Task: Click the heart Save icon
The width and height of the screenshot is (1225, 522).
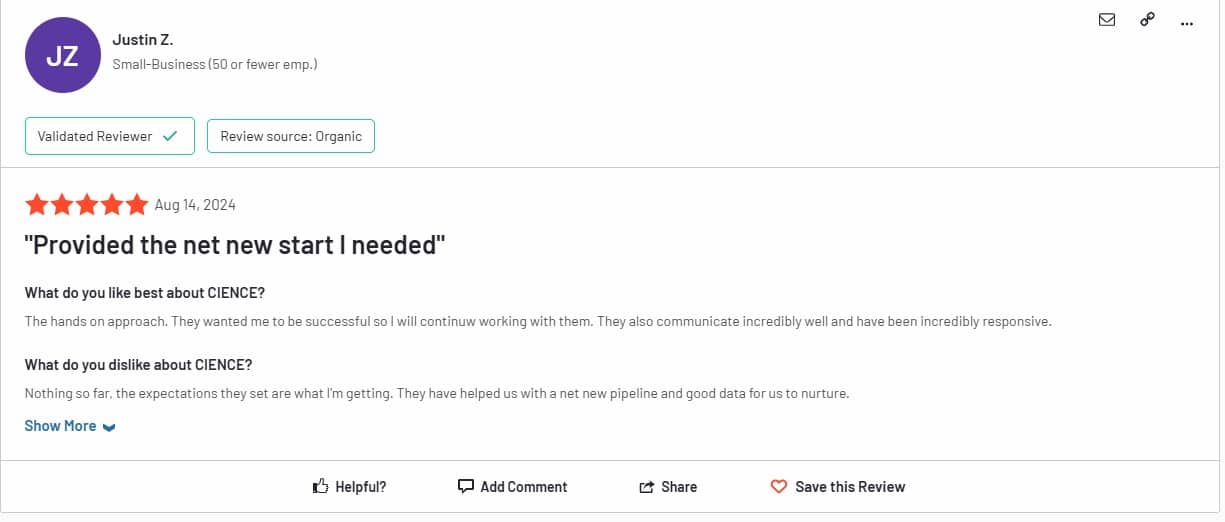Action: click(779, 487)
